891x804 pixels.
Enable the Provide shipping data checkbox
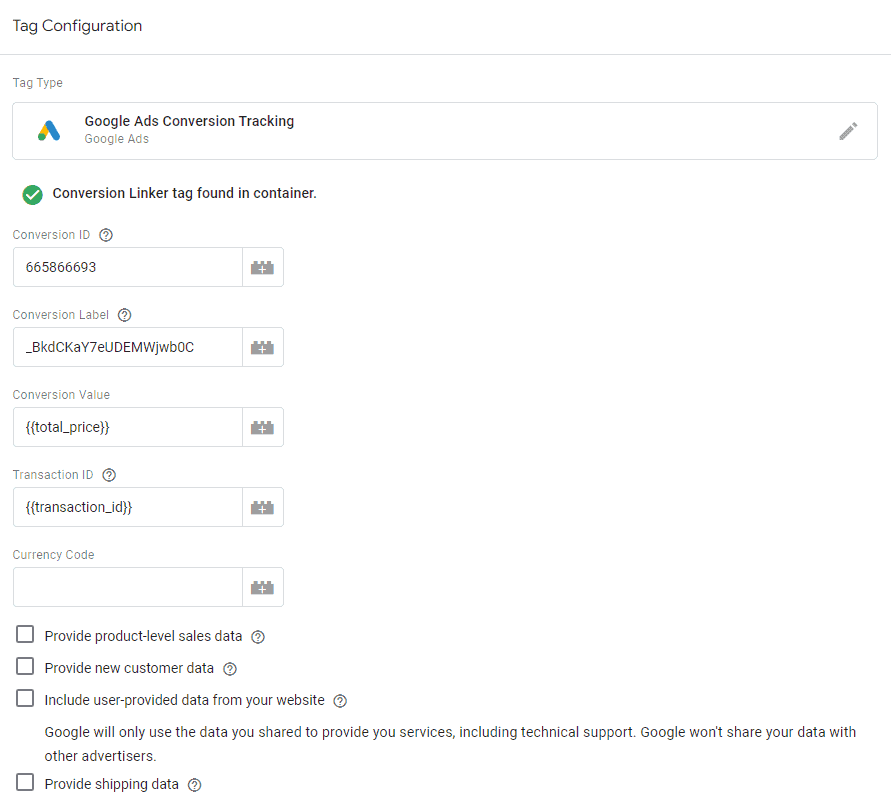point(25,783)
